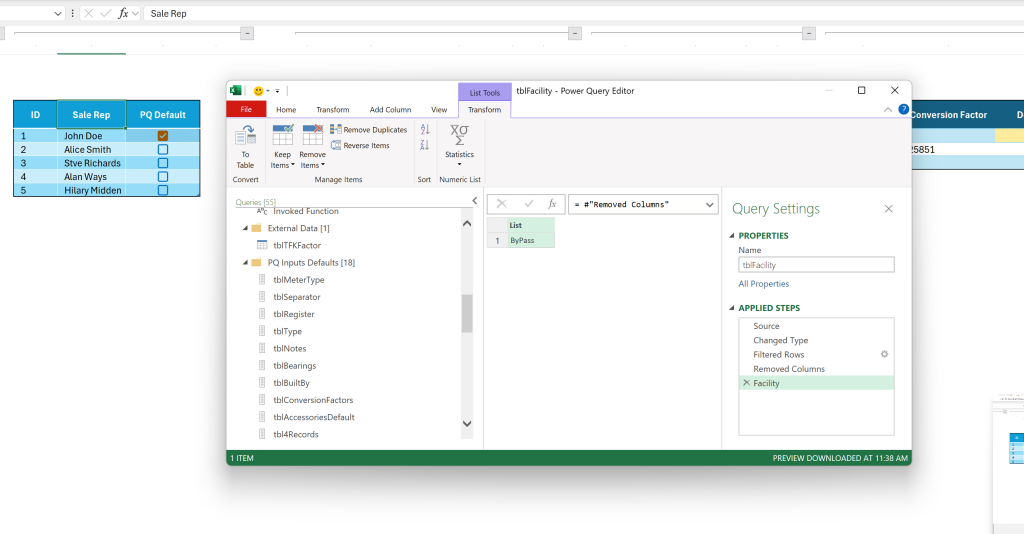Click Remove Duplicates in the ribbon

[x=369, y=130]
